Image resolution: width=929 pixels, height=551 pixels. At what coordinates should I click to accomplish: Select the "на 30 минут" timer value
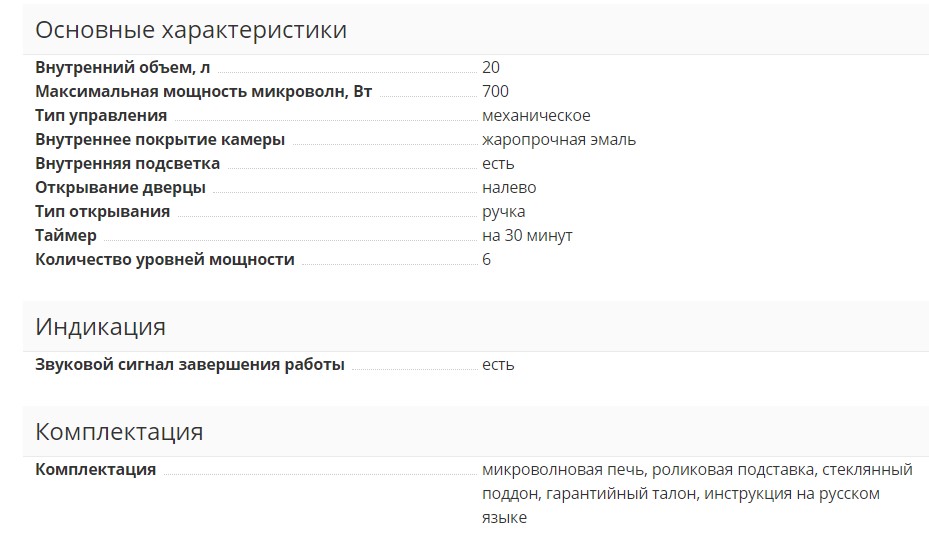pos(527,236)
